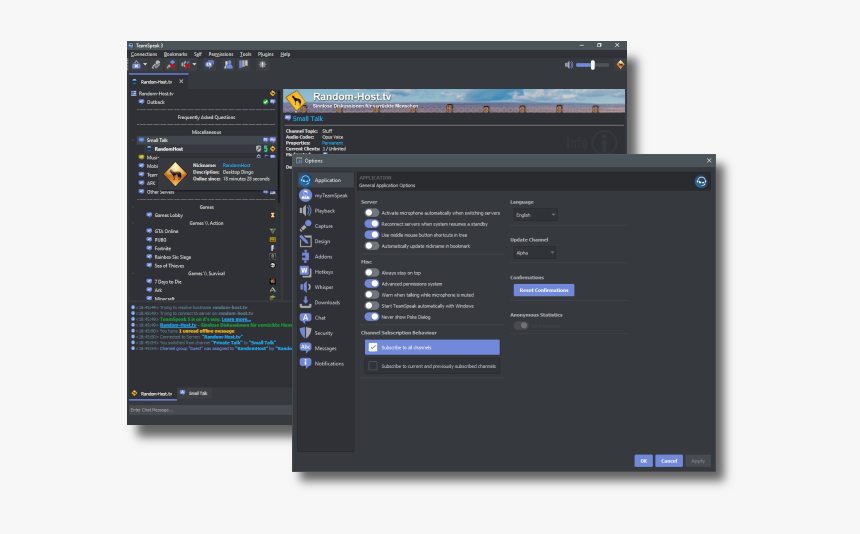Image resolution: width=860 pixels, height=534 pixels.
Task: Adjust the volume slider in TeamSpeak toolbar
Action: tap(592, 65)
